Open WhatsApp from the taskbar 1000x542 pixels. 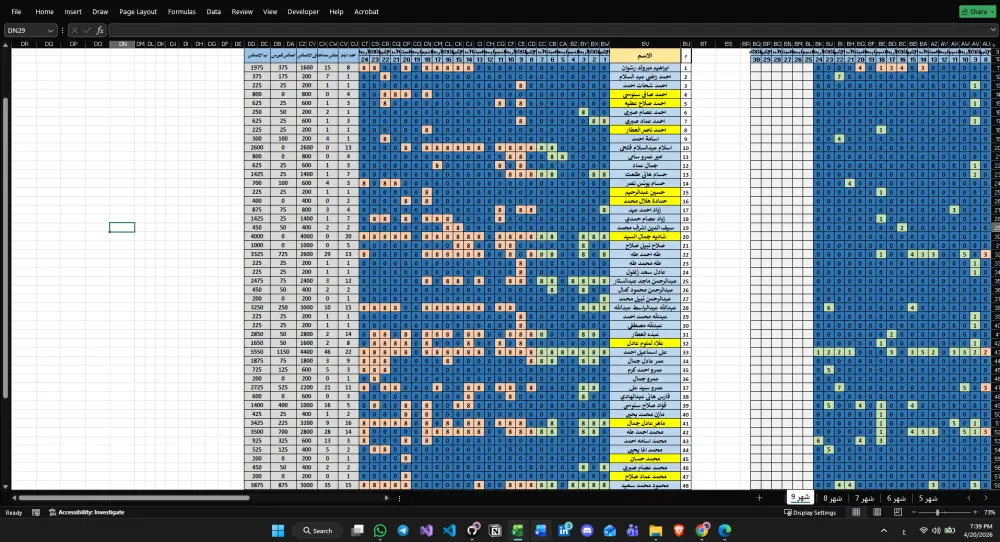380,531
